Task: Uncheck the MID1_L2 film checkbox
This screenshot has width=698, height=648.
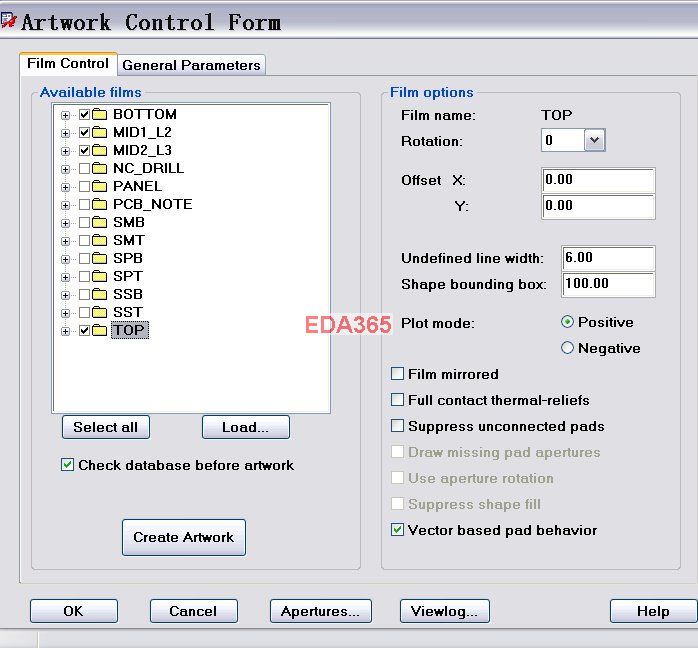Action: (x=85, y=133)
